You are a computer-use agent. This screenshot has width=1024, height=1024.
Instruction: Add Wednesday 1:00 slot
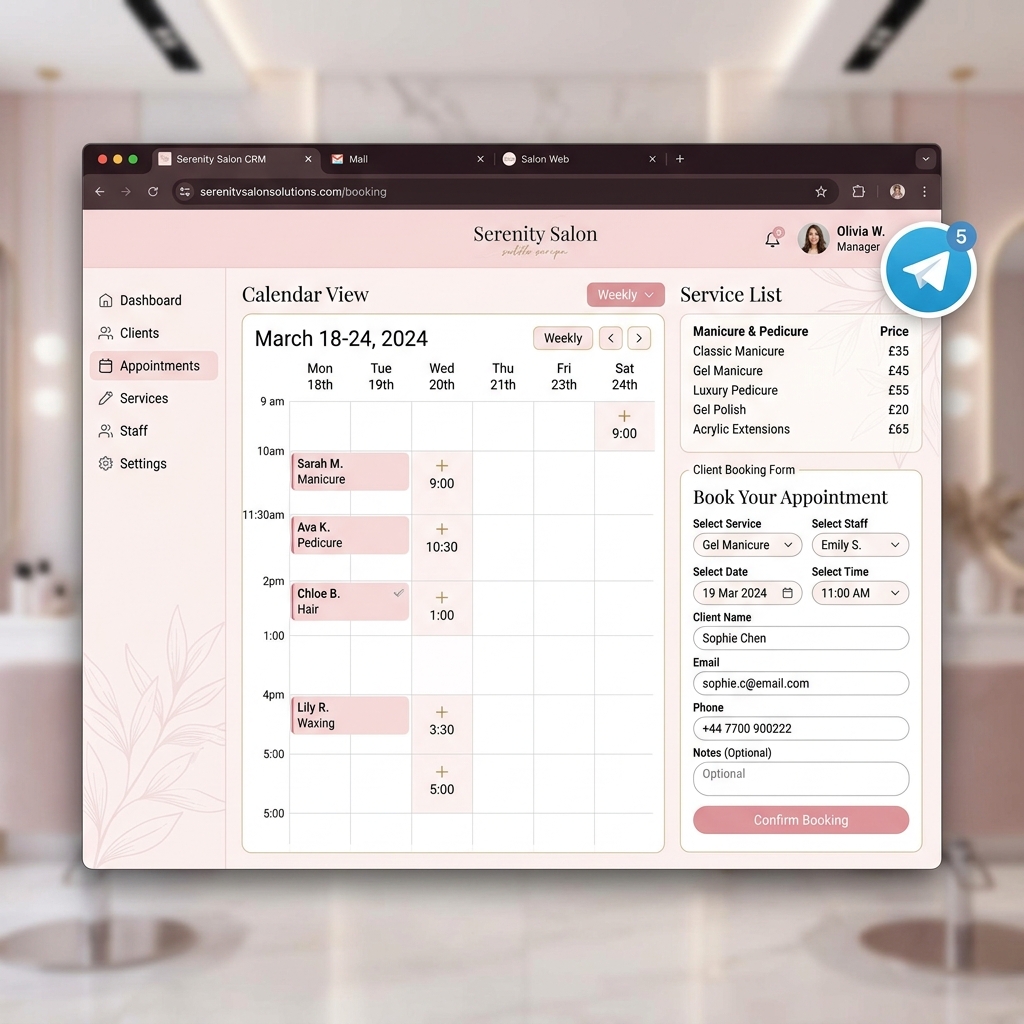442,607
